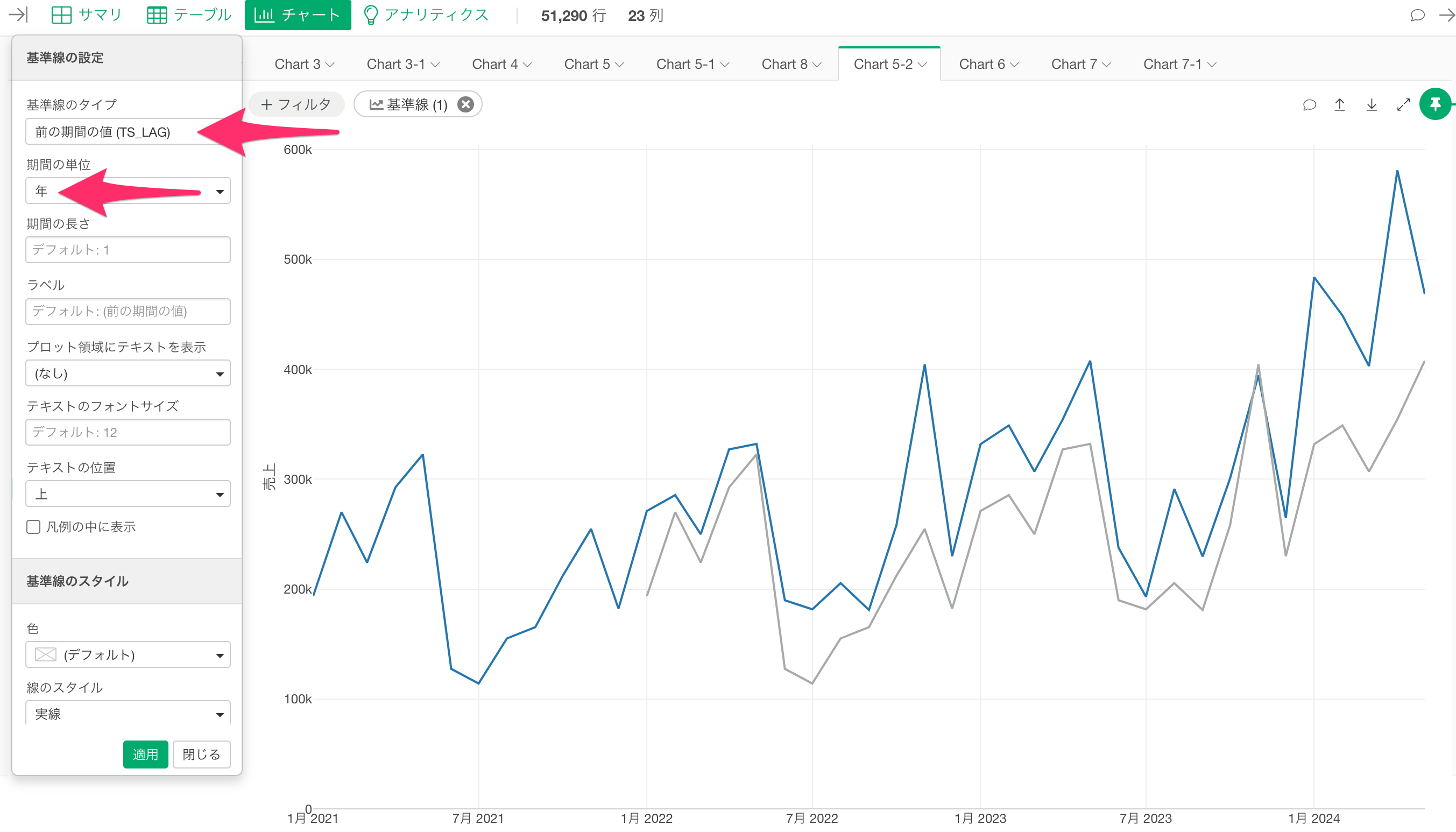Open the chart comment bubble icon
Image resolution: width=1456 pixels, height=832 pixels.
click(1309, 104)
